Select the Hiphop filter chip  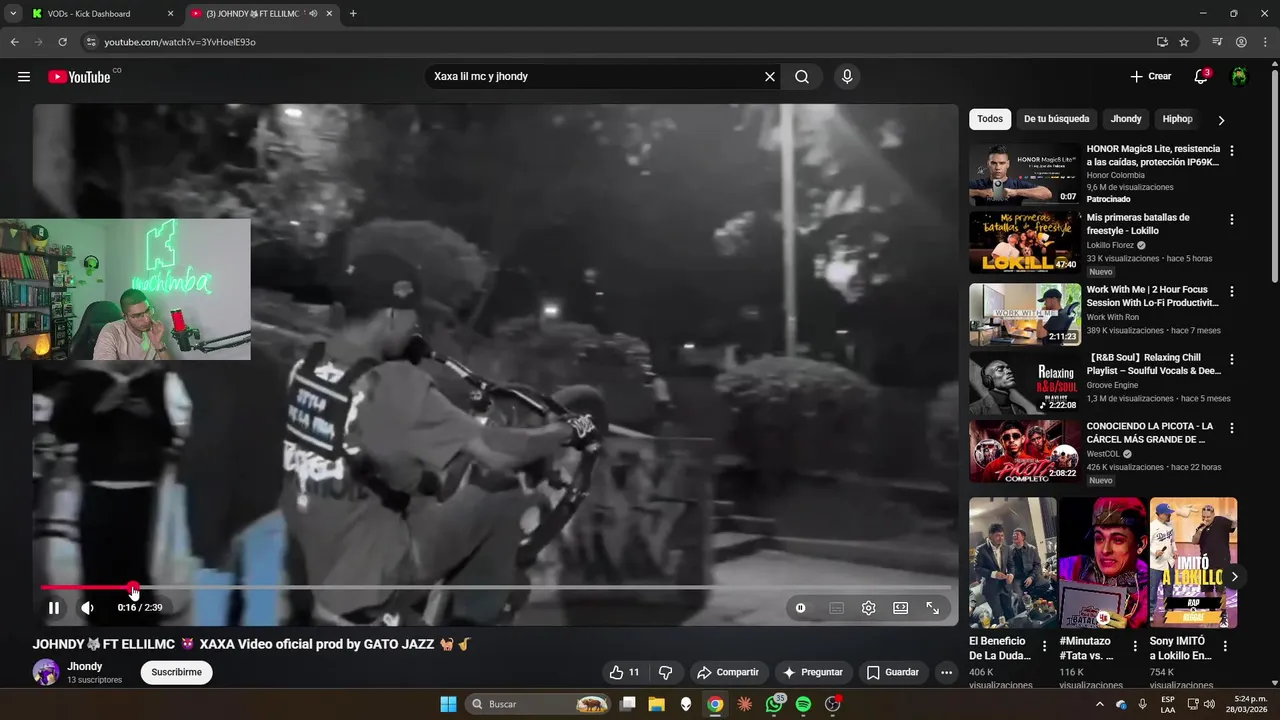[1177, 119]
